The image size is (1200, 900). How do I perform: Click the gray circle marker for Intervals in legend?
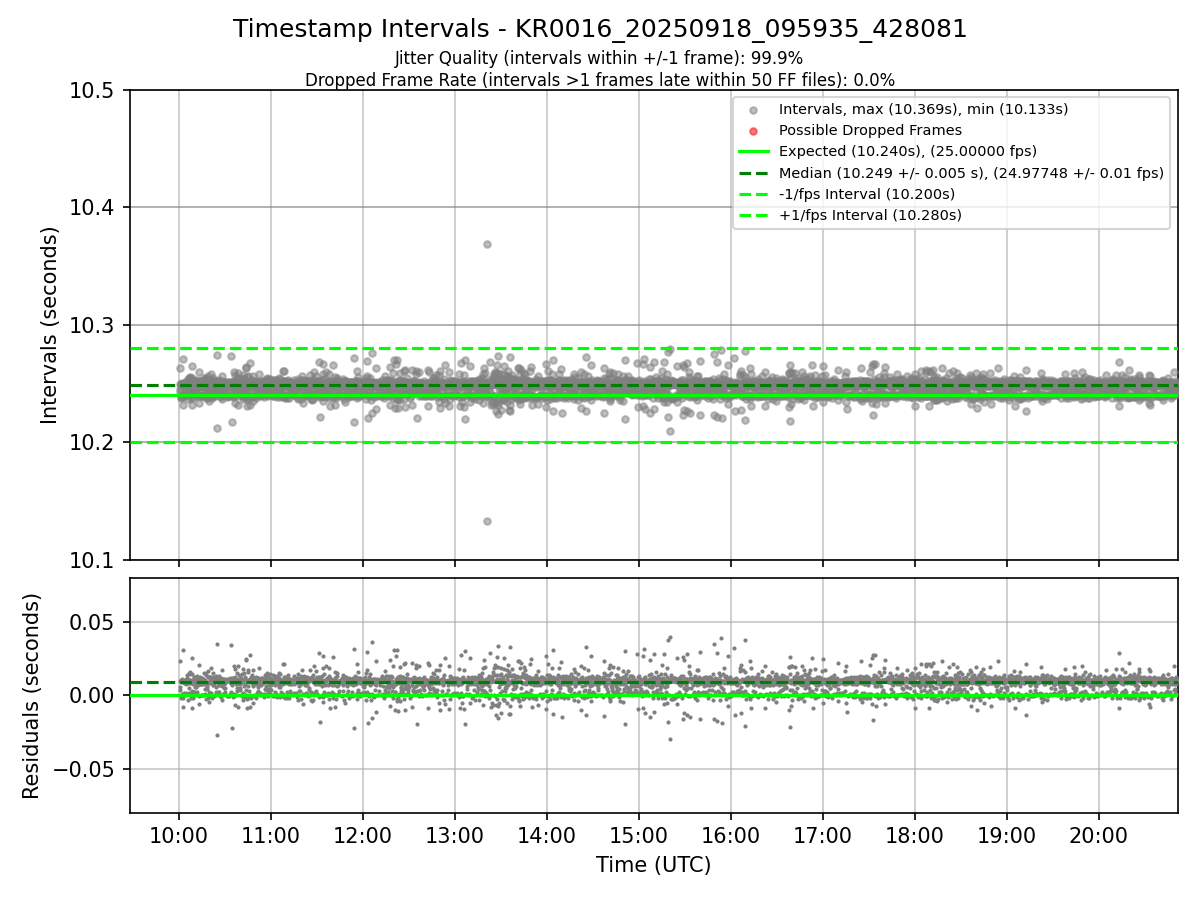click(x=754, y=110)
